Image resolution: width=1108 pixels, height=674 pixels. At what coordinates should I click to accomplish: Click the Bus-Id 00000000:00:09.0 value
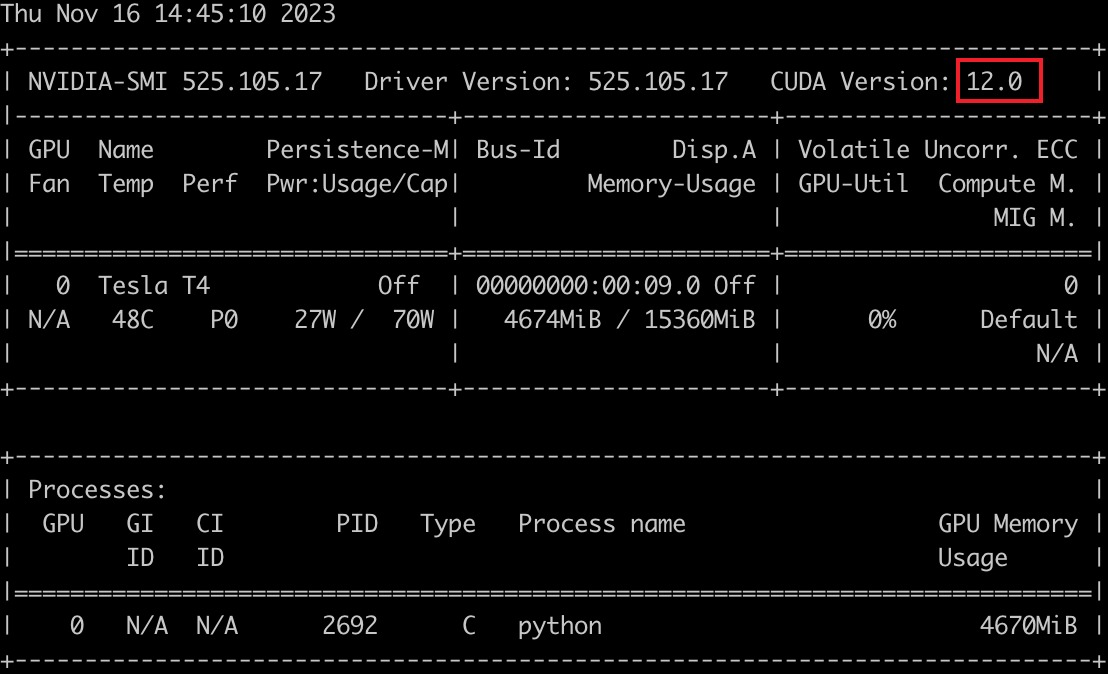coord(588,286)
